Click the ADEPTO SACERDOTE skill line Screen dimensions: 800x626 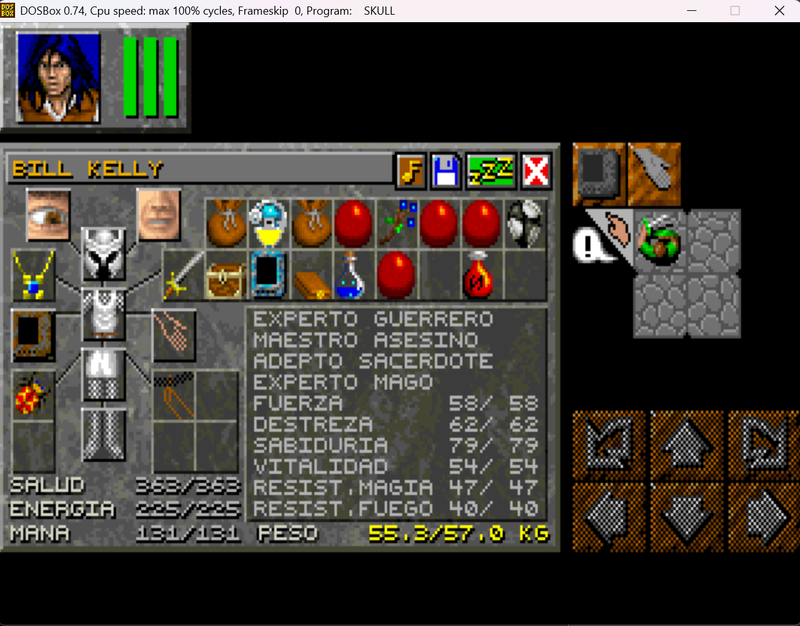(x=373, y=361)
